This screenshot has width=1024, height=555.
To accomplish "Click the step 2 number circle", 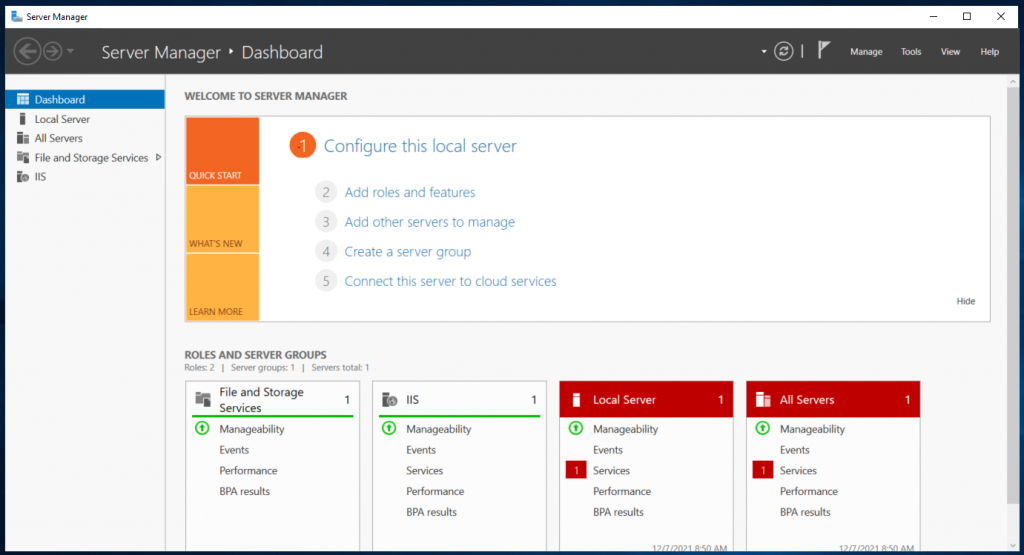I will (326, 192).
